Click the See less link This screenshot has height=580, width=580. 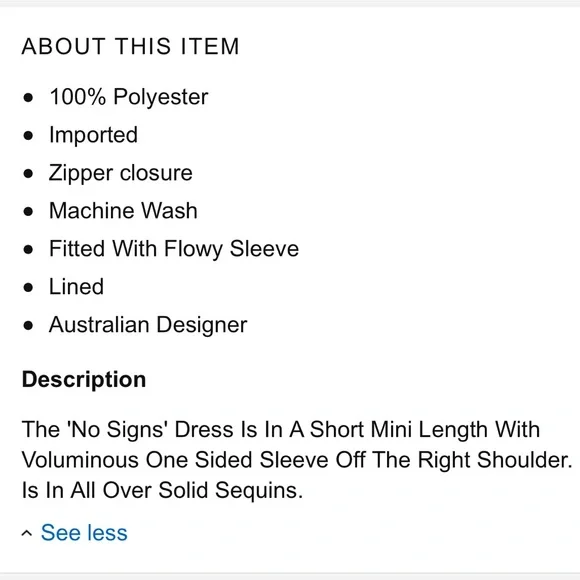point(84,533)
